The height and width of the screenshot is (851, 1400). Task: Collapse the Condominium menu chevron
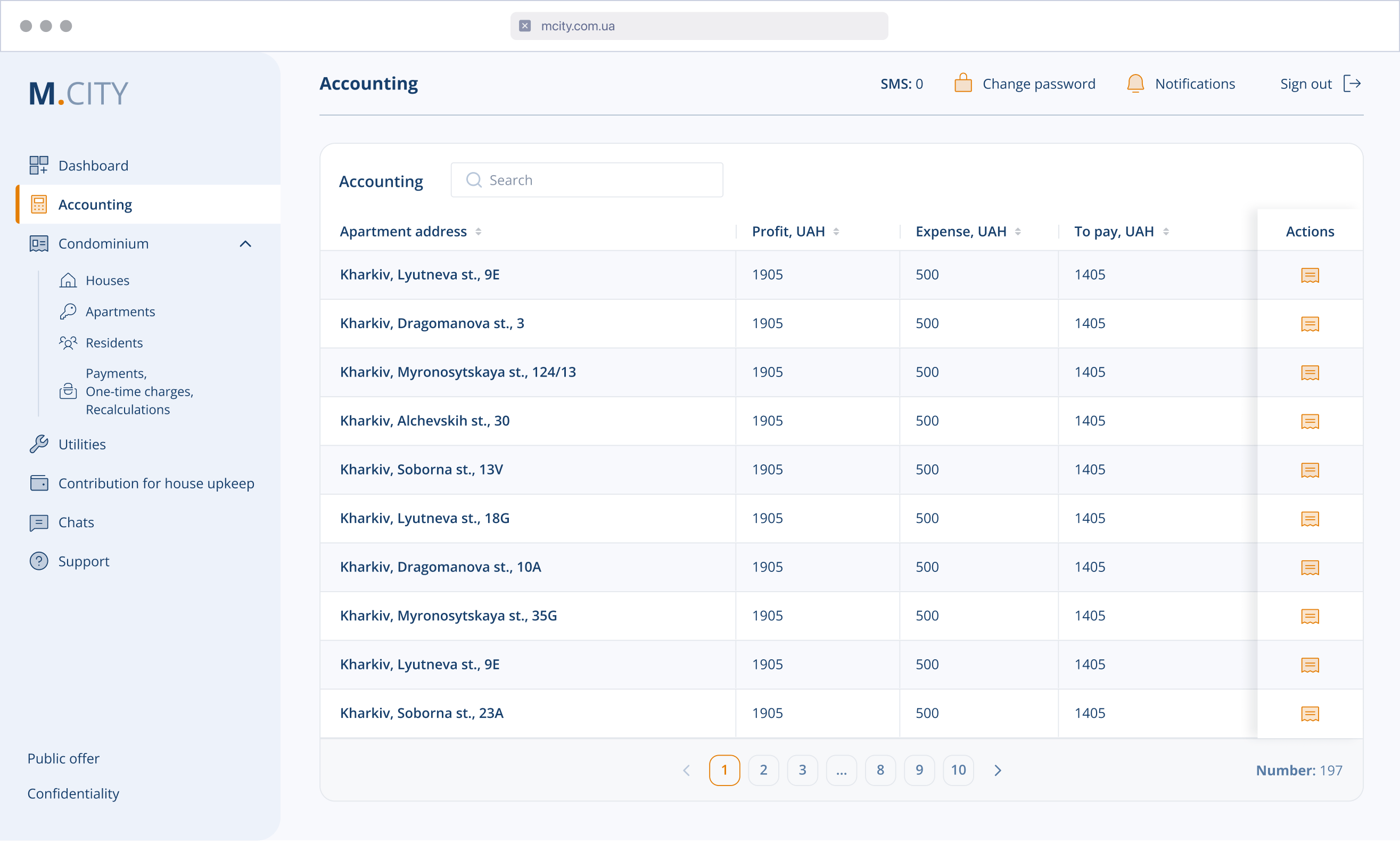tap(245, 244)
